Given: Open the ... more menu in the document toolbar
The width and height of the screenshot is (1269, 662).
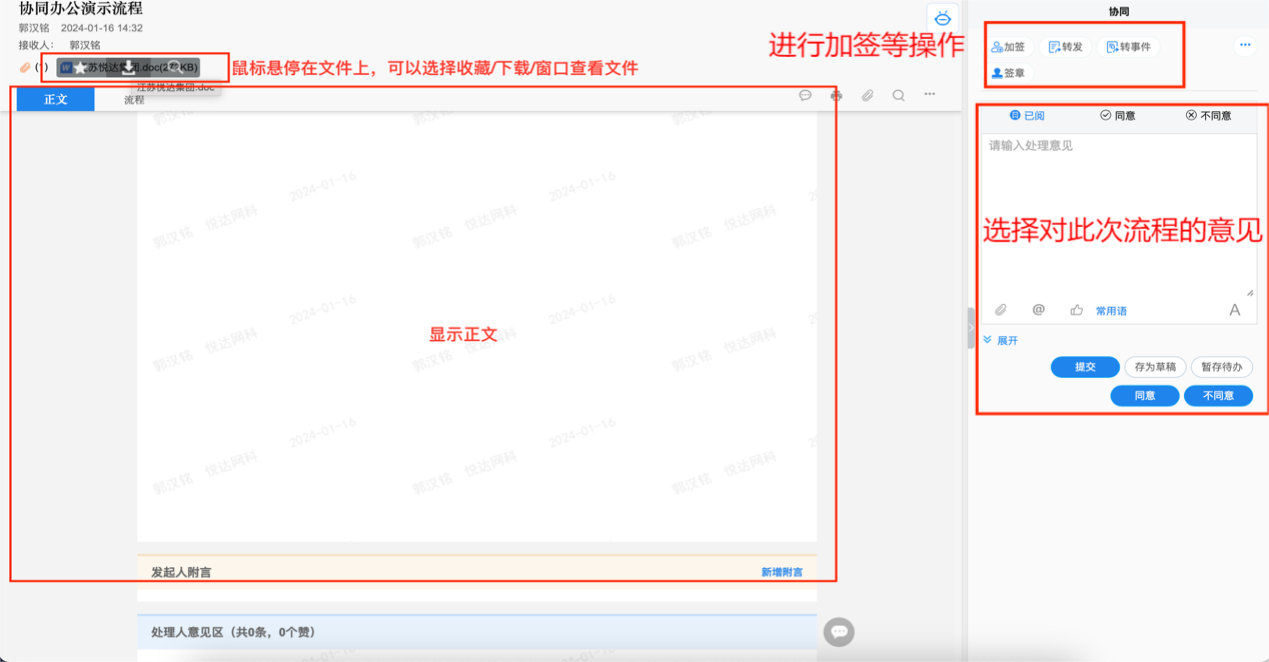Looking at the screenshot, I should click(928, 94).
